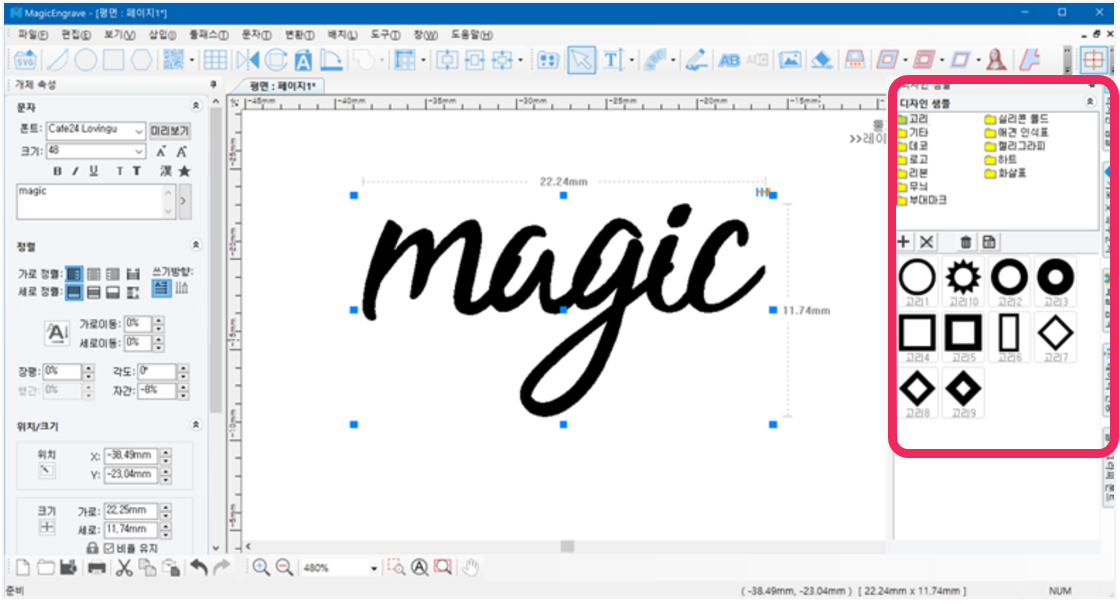Click the QR code tool icon

coord(174,60)
